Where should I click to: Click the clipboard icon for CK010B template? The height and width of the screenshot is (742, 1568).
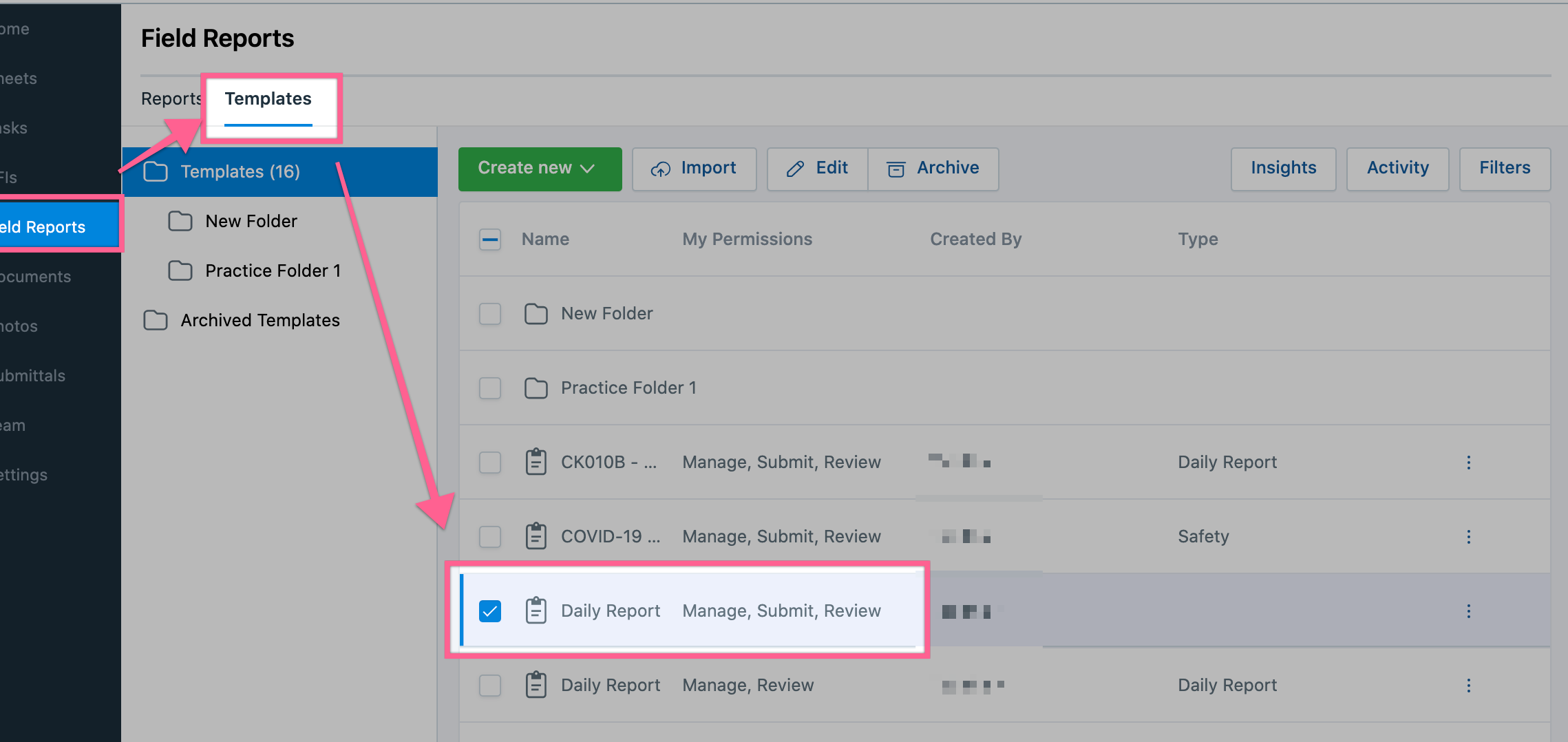(536, 462)
